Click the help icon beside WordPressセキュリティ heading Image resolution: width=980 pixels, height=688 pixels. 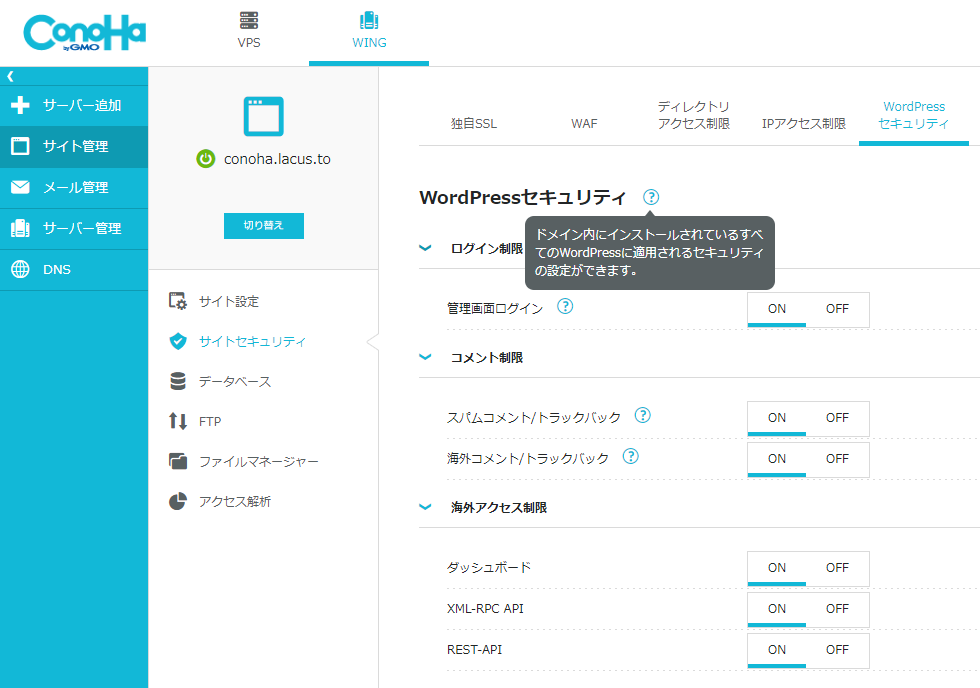point(652,197)
